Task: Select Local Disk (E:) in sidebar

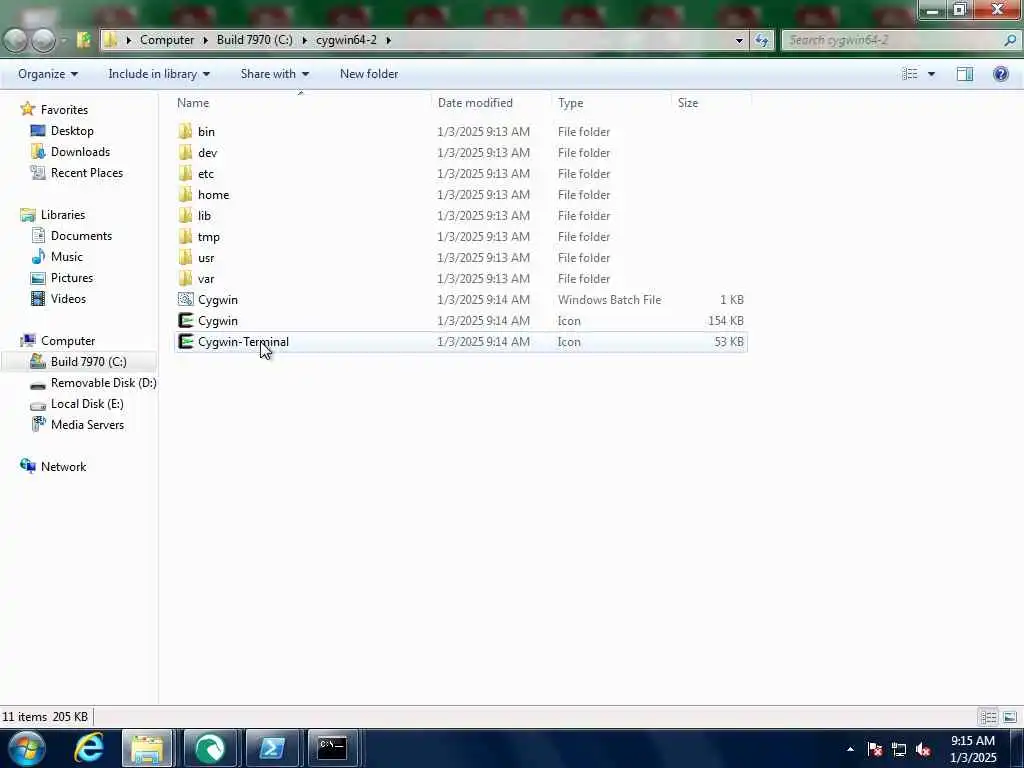Action: coord(87,404)
